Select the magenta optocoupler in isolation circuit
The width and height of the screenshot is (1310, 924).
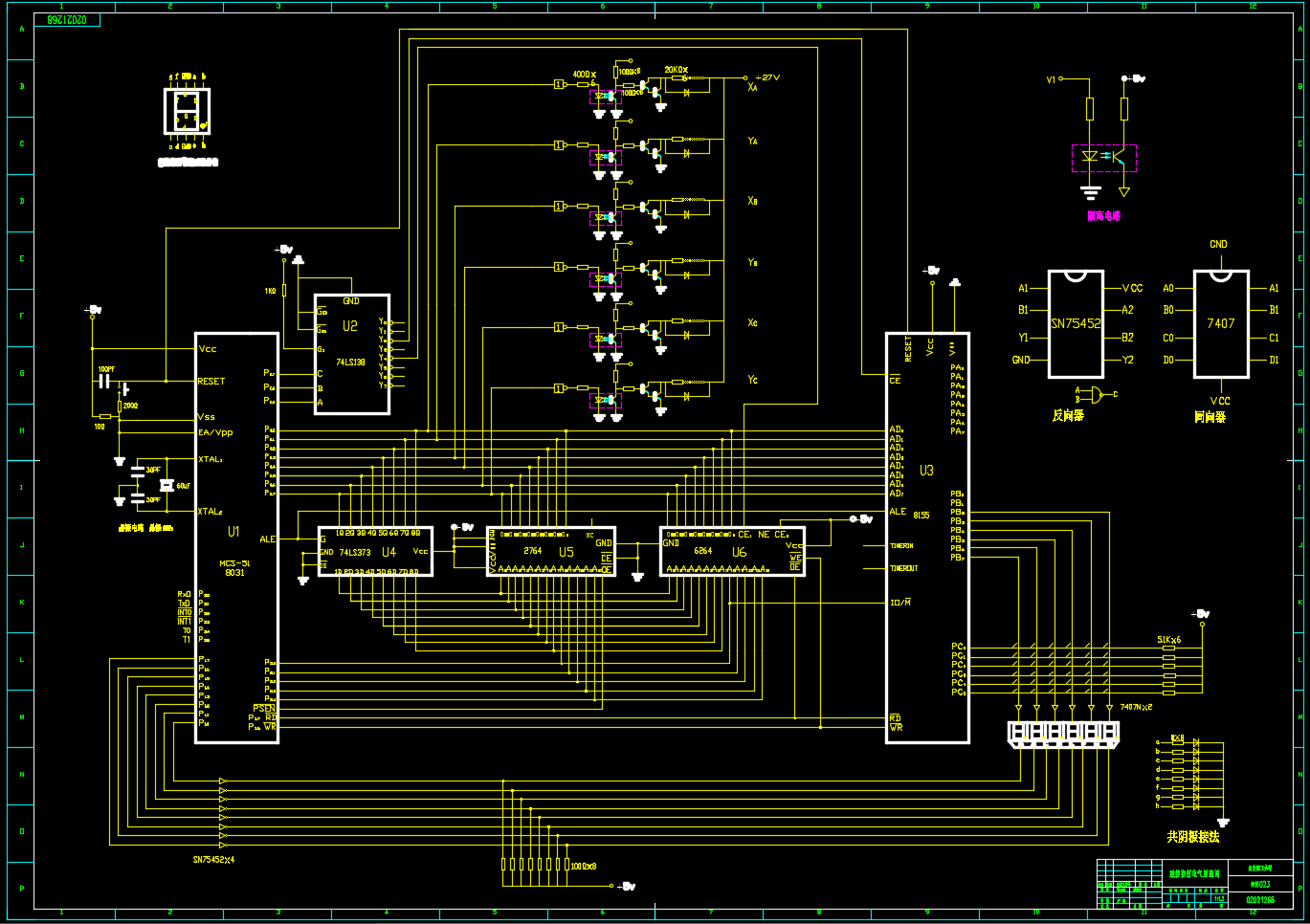1103,157
